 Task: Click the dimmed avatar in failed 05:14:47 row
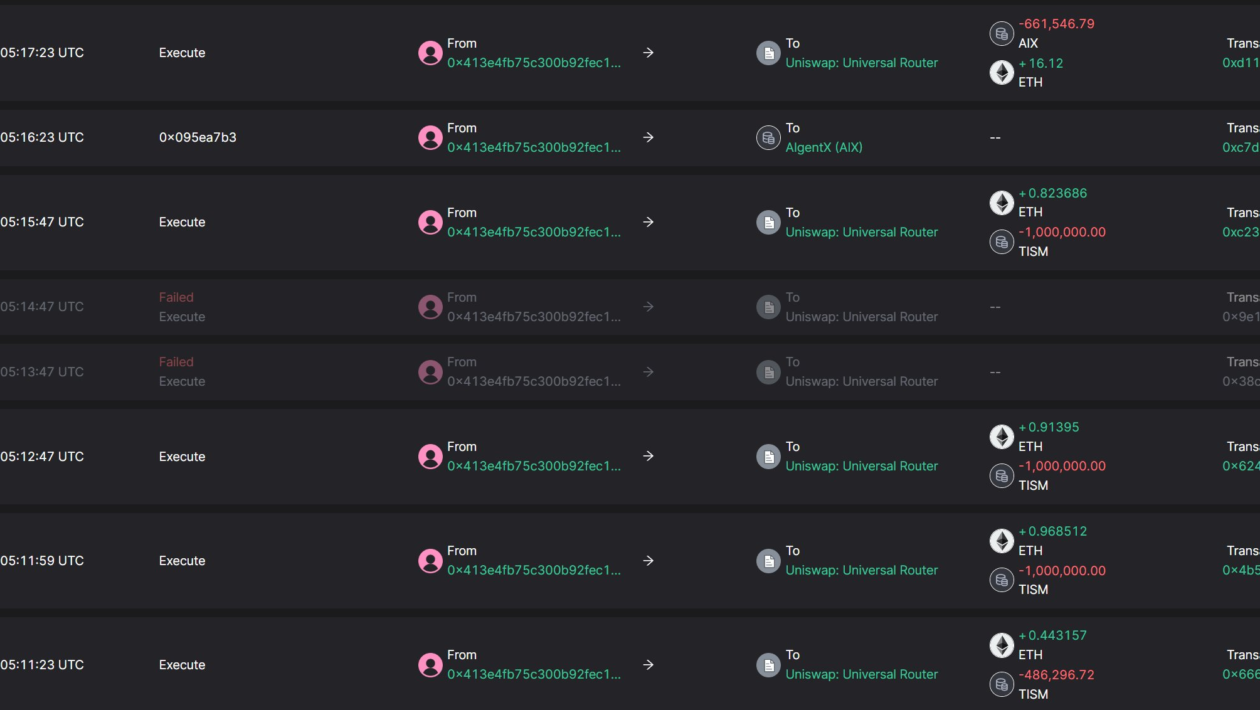coord(430,307)
